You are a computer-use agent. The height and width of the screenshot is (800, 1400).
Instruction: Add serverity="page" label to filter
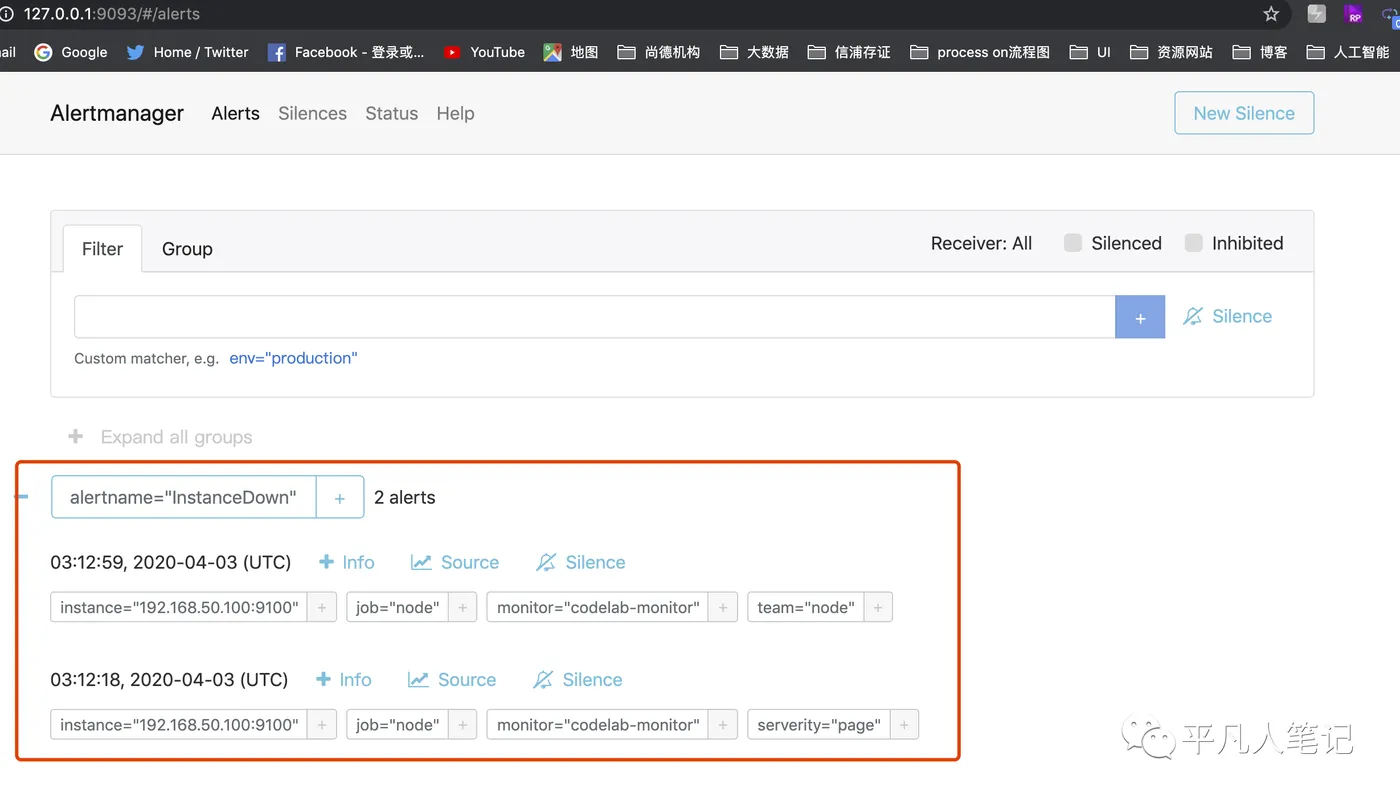[904, 724]
